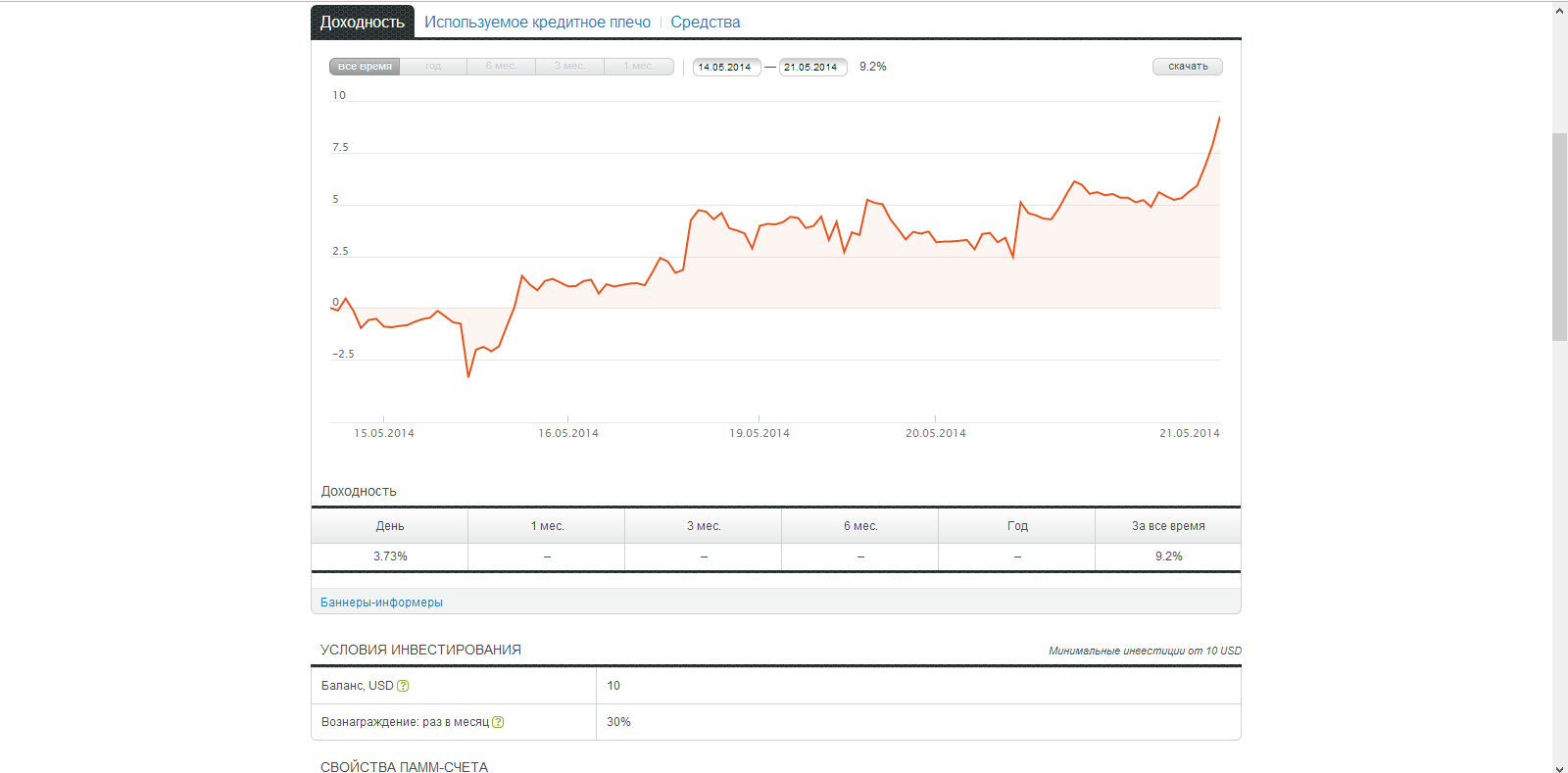
Task: Select the '3 мес.' period button
Action: click(569, 67)
